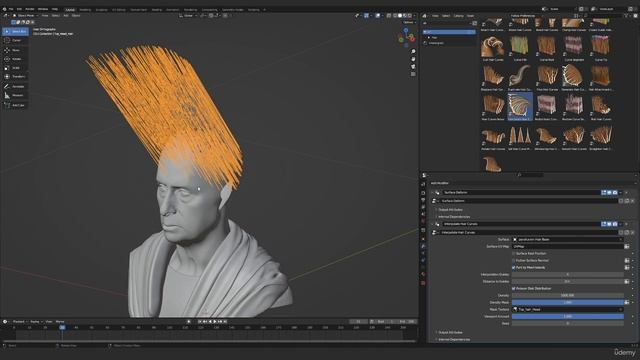
Task: Click the timeline playhead frame marker
Action: (62, 327)
